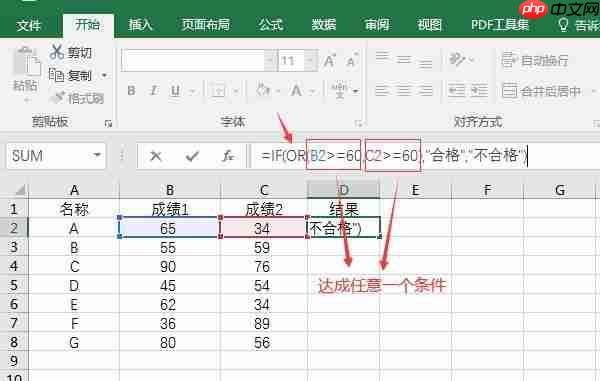Align text left

[x=382, y=91]
